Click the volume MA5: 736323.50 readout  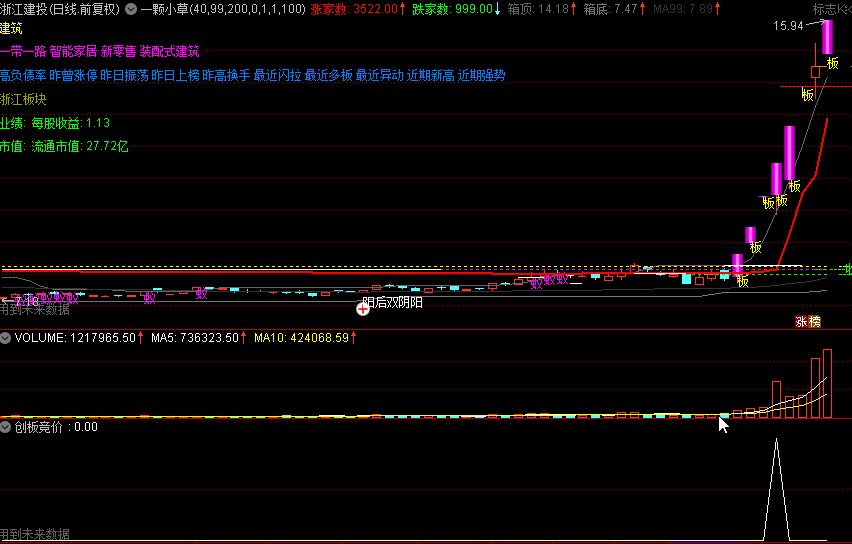pyautogui.click(x=199, y=338)
